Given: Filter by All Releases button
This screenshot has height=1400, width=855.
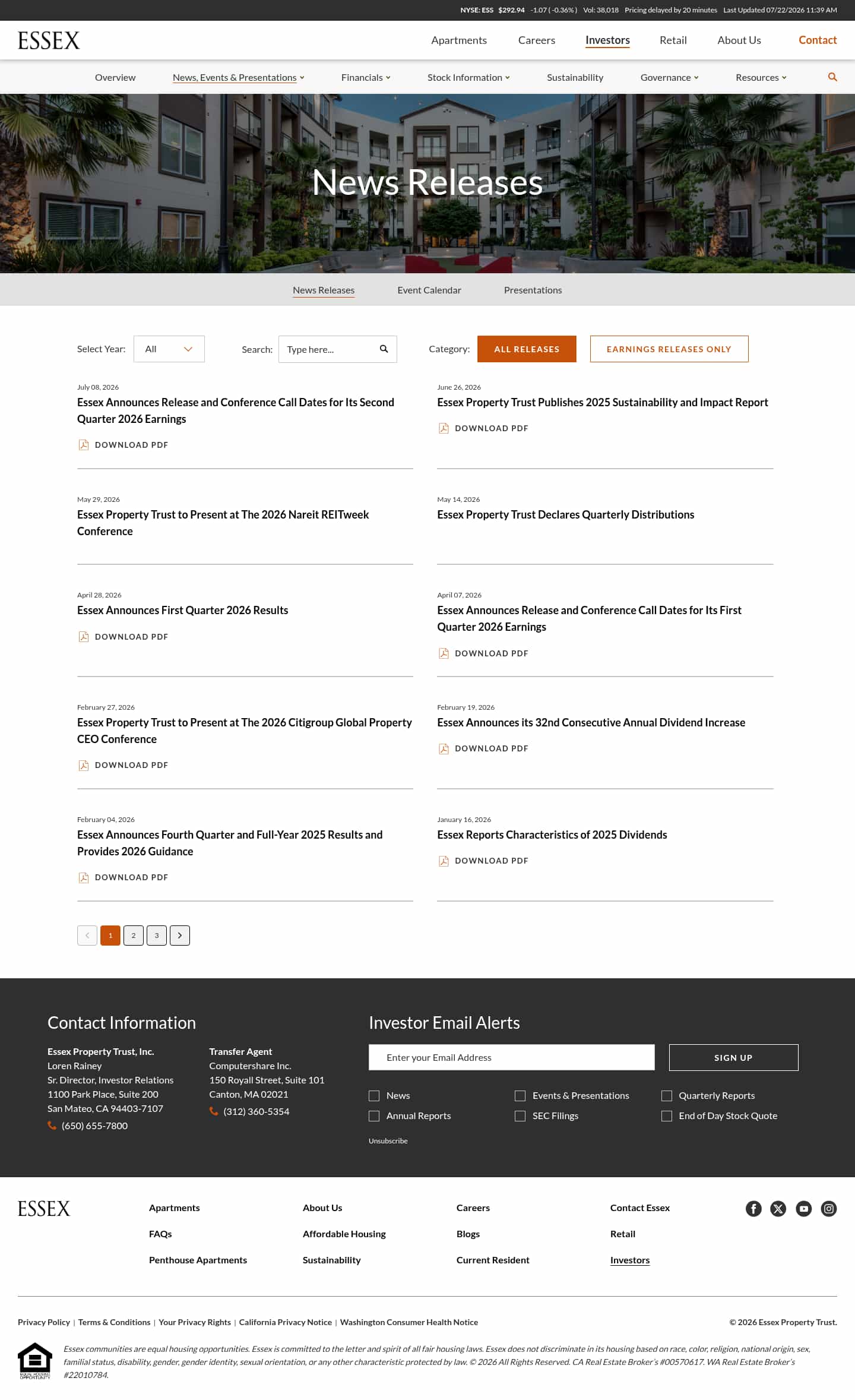Looking at the screenshot, I should (x=527, y=349).
